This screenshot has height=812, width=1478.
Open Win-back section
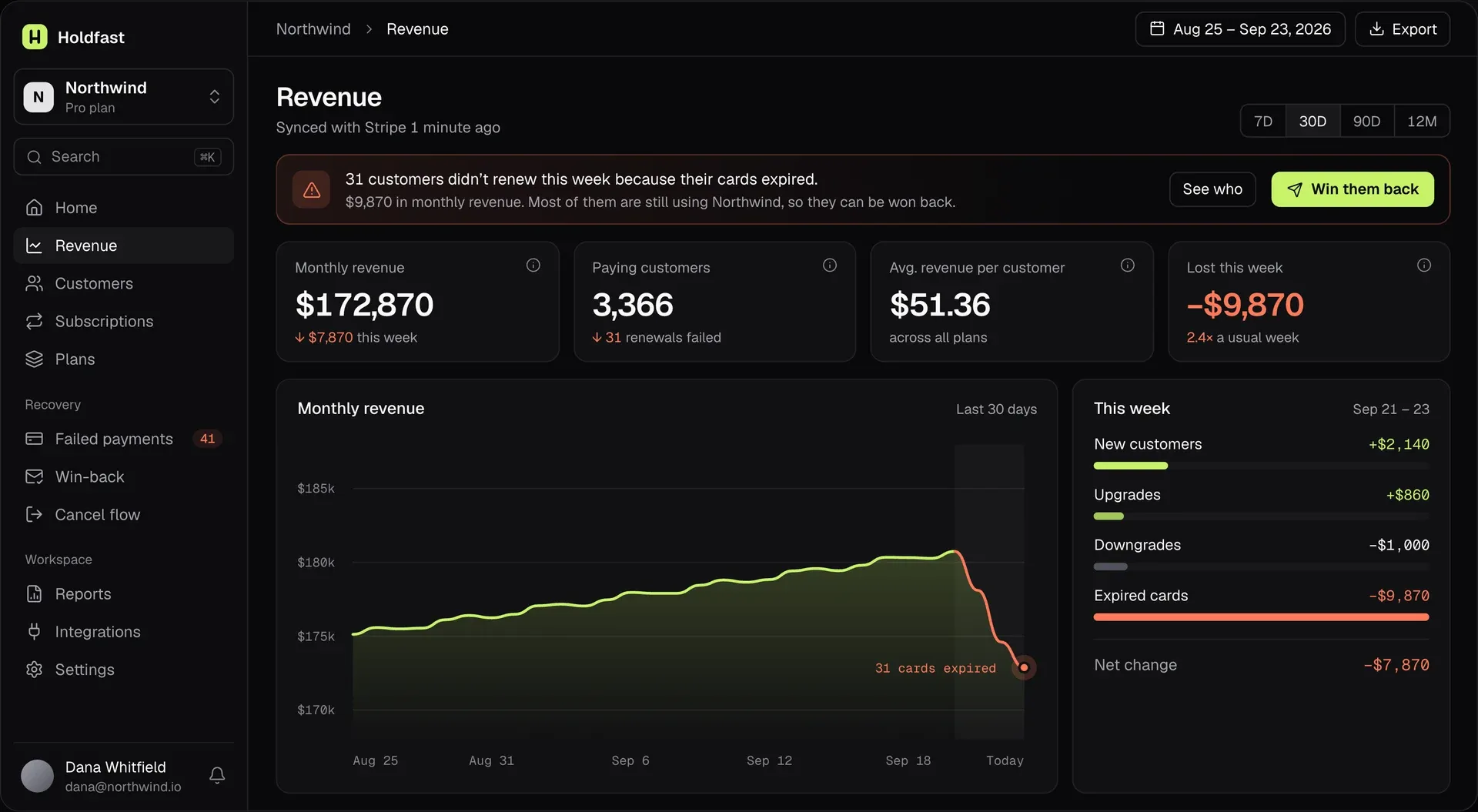(x=124, y=476)
